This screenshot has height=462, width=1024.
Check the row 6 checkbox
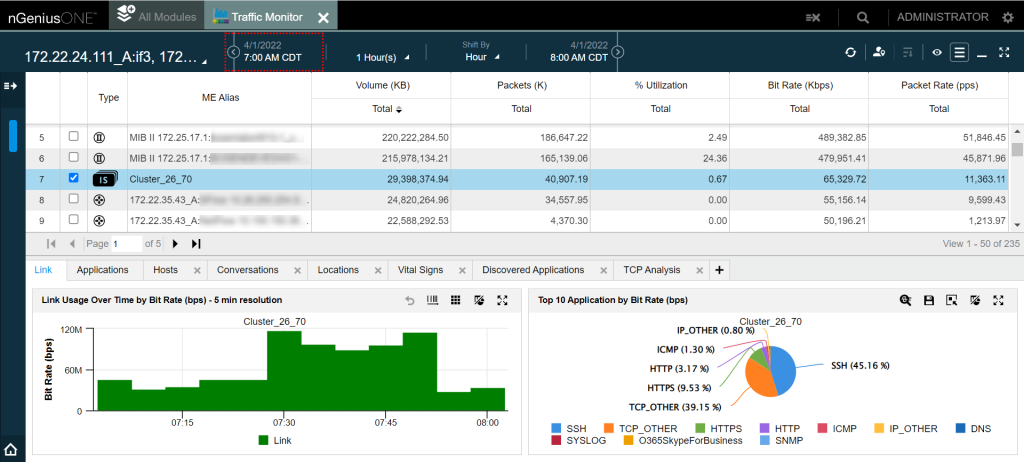pos(74,157)
